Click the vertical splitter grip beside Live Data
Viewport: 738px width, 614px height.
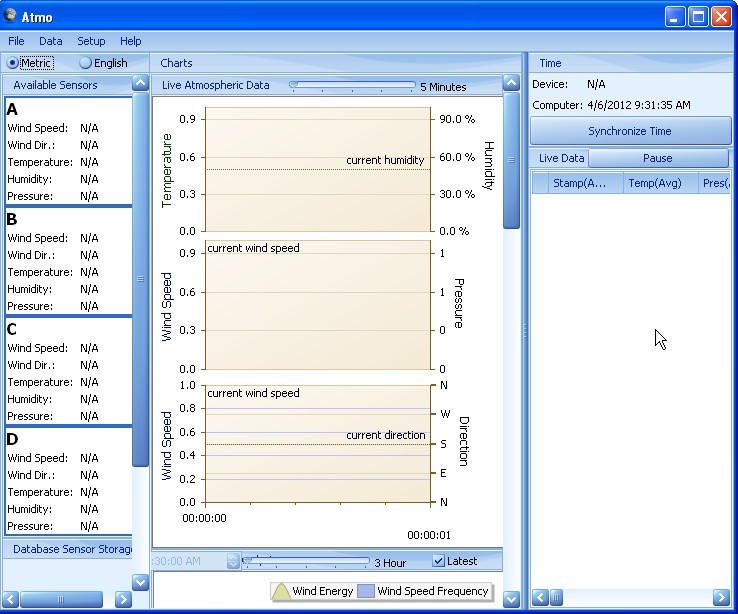point(525,331)
